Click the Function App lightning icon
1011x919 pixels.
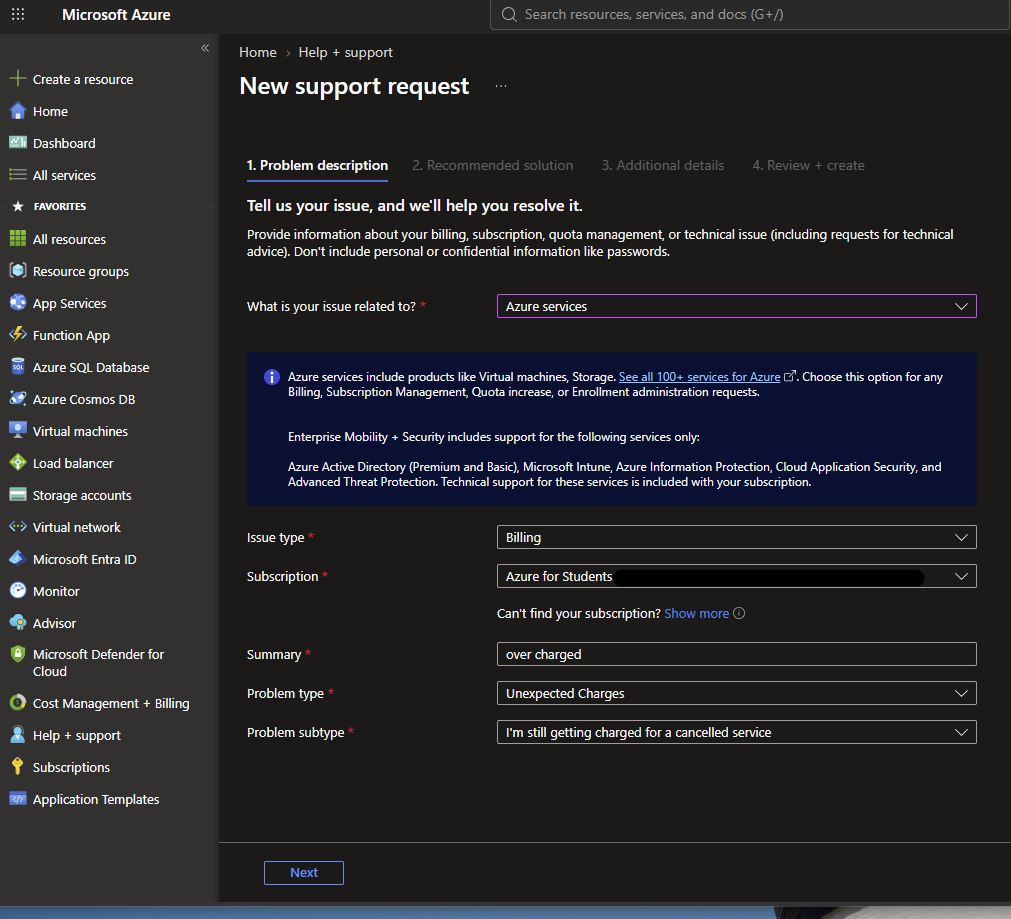18,335
